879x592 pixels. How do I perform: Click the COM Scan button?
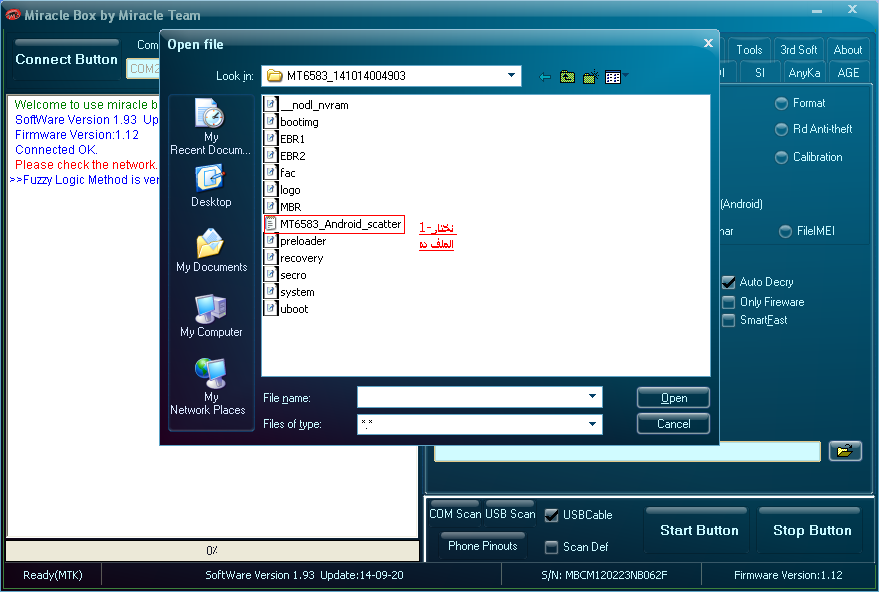click(x=455, y=514)
